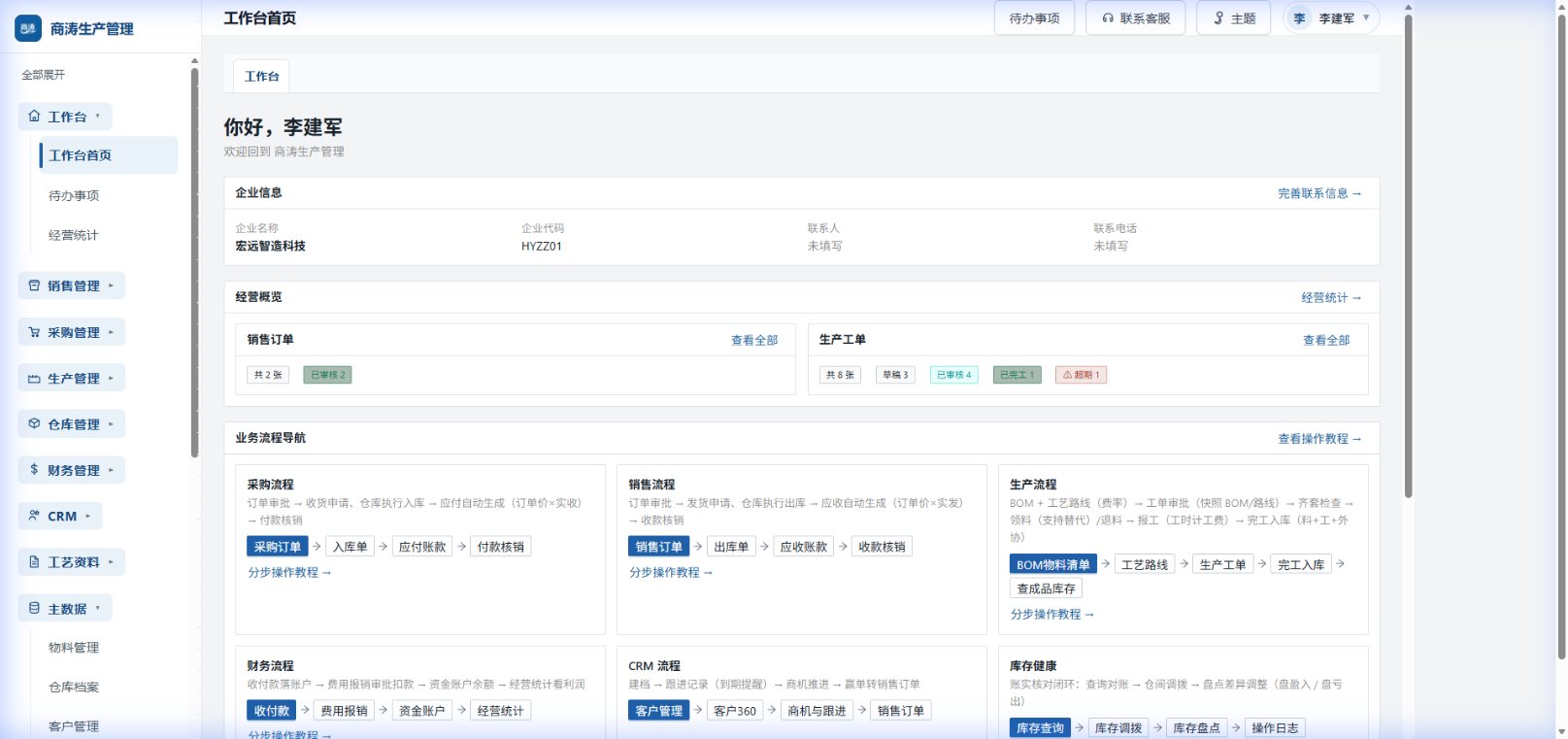Open the 完善联系信息 link
The image size is (1568, 739).
pyautogui.click(x=1319, y=194)
